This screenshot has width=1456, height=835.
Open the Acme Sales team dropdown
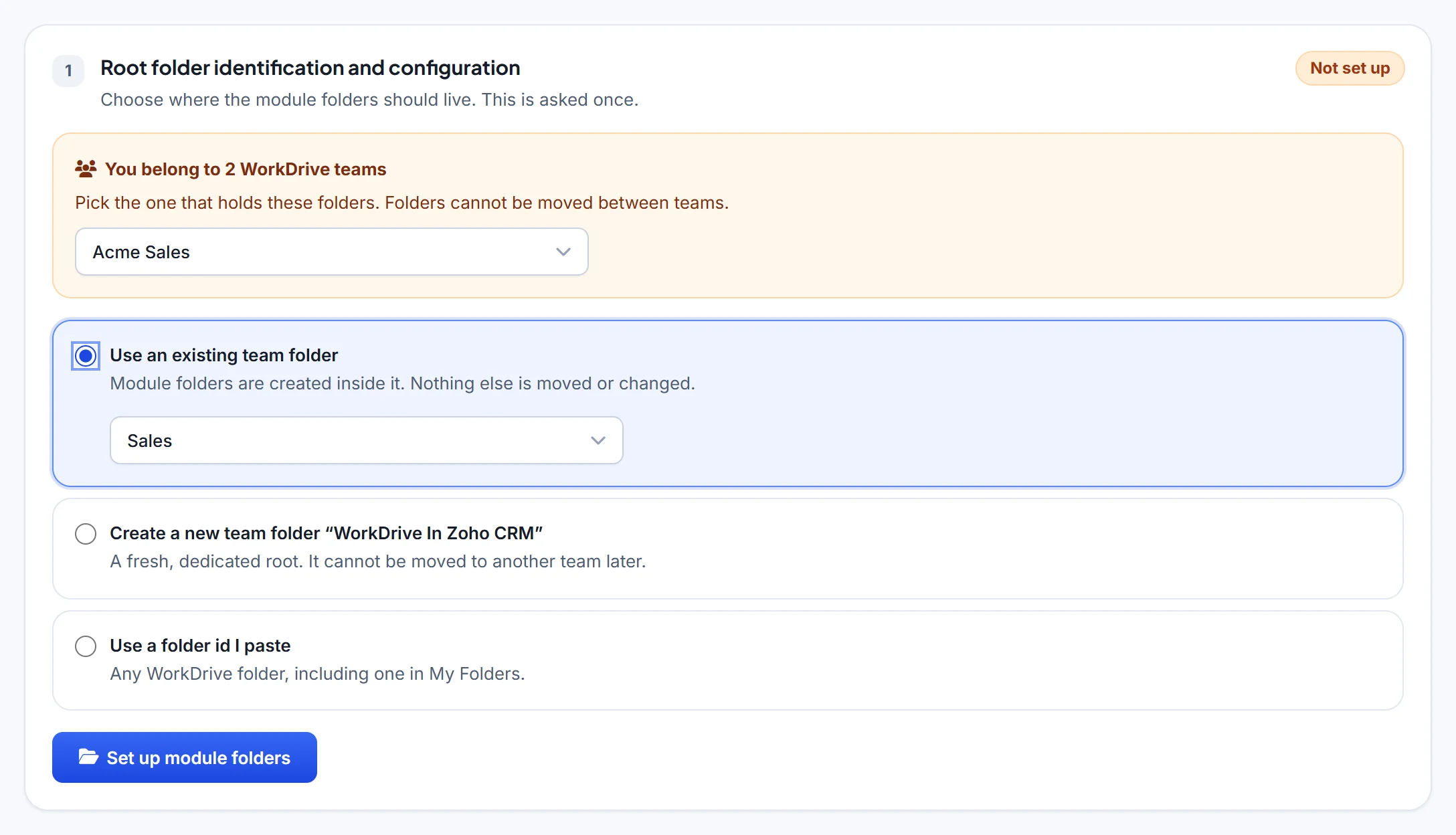[x=332, y=252]
